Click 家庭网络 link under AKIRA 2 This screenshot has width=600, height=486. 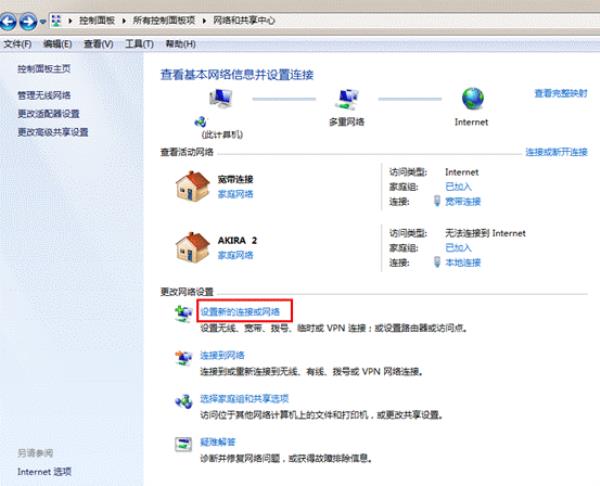235,255
